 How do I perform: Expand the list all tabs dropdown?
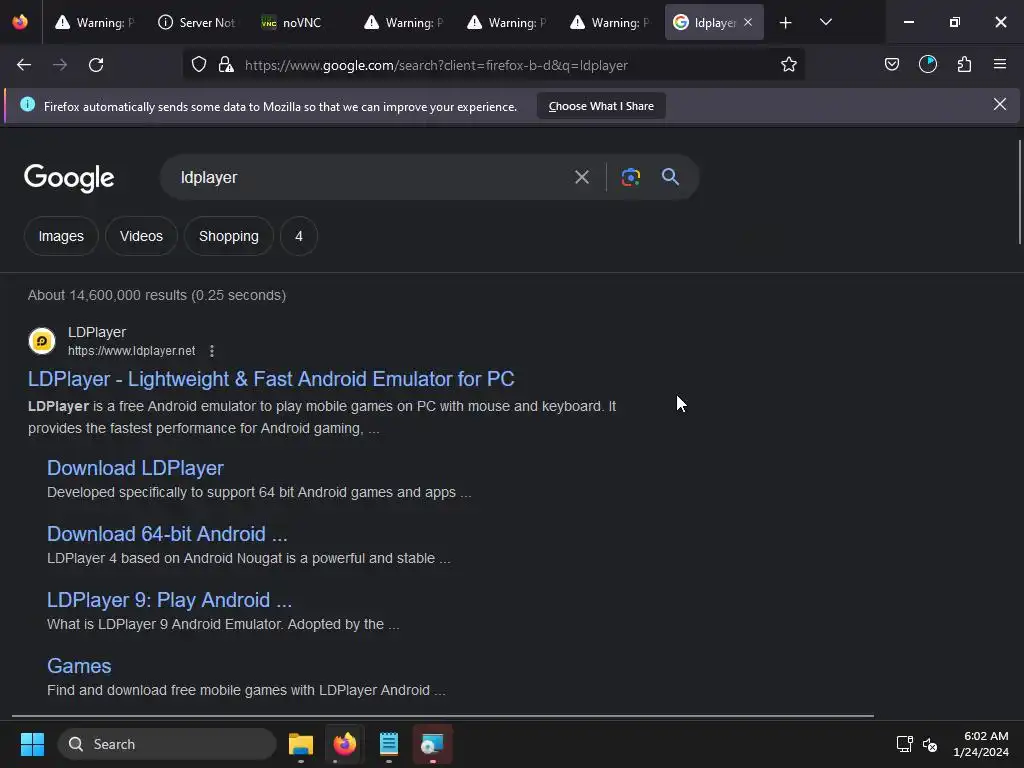[x=825, y=23]
